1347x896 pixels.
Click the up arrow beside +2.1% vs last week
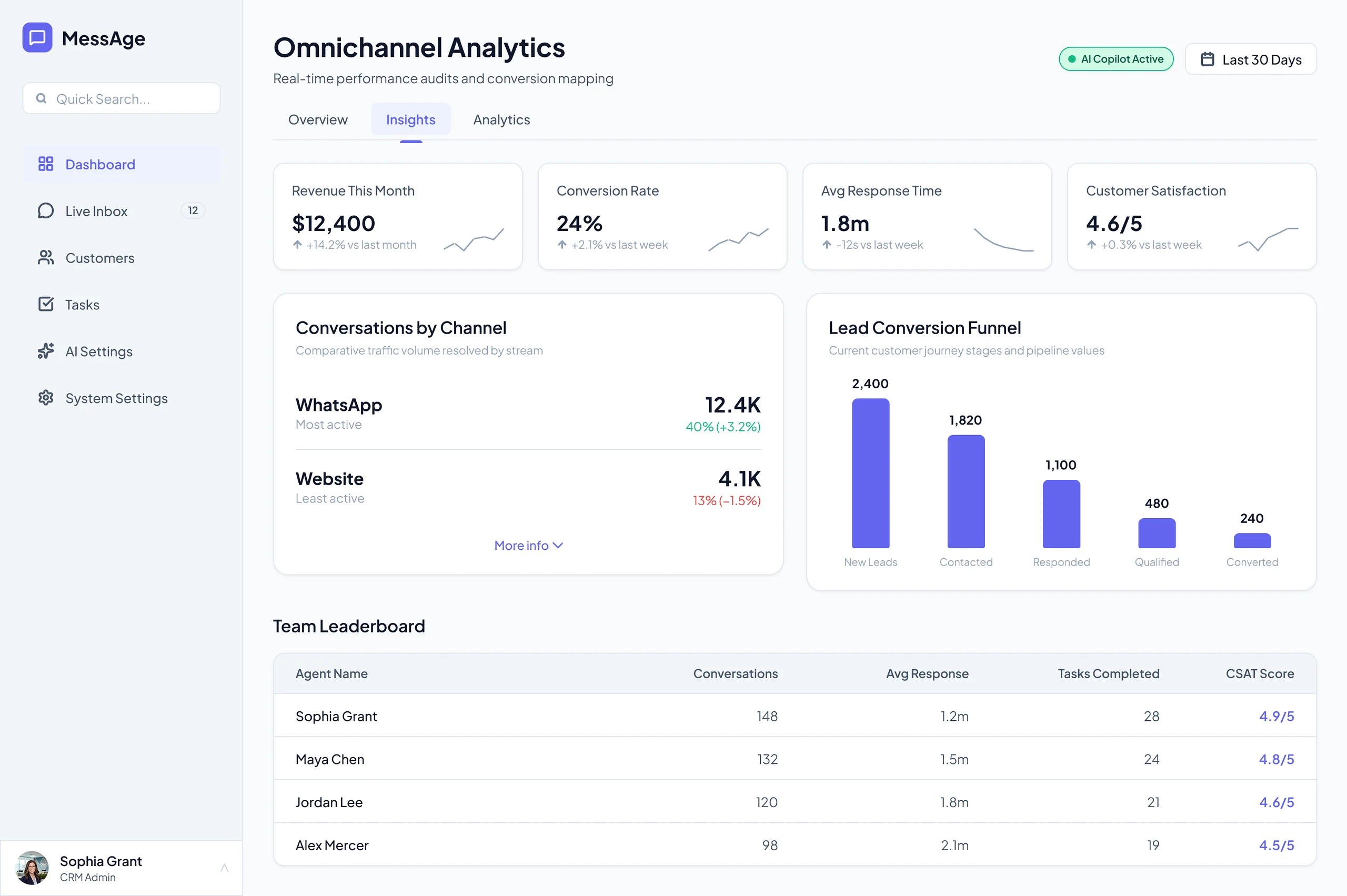point(562,245)
